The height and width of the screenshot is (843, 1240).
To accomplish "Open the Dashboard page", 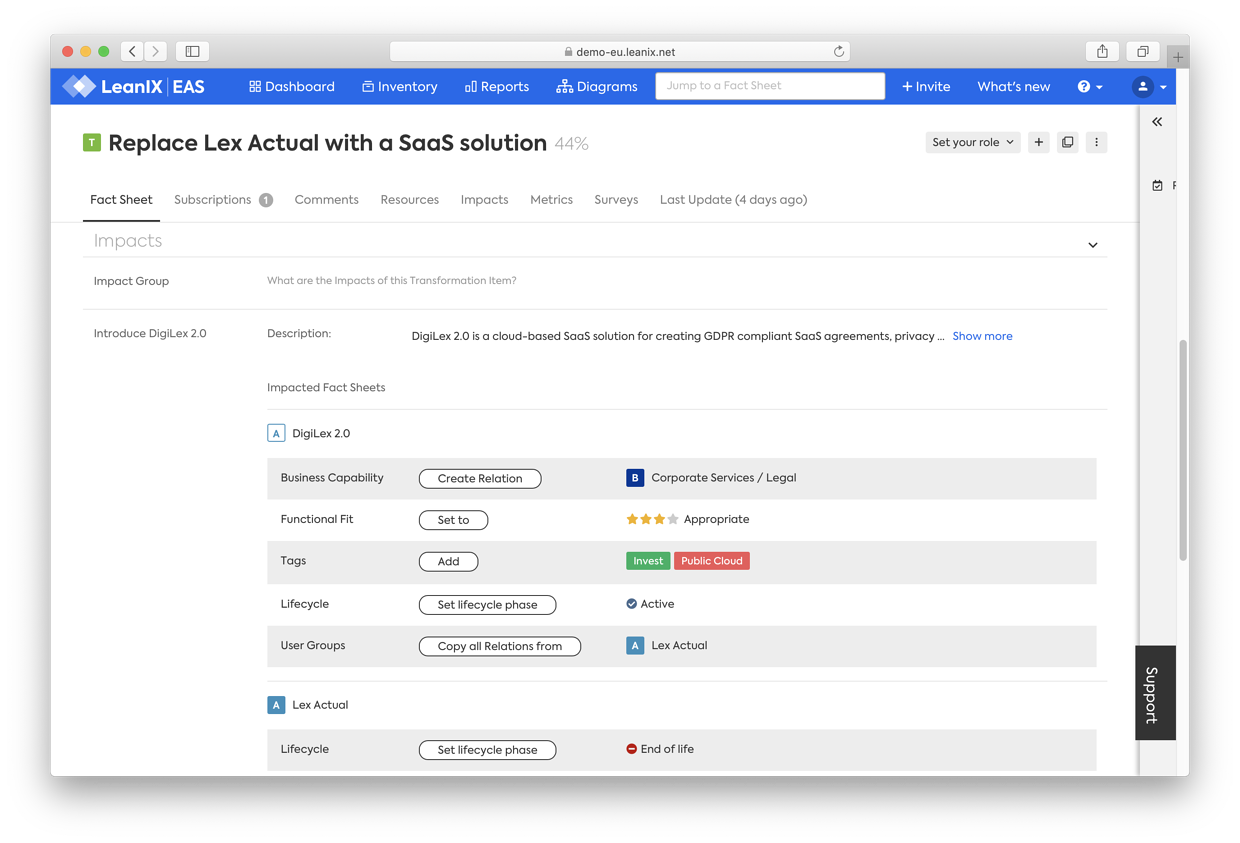I will tap(292, 87).
